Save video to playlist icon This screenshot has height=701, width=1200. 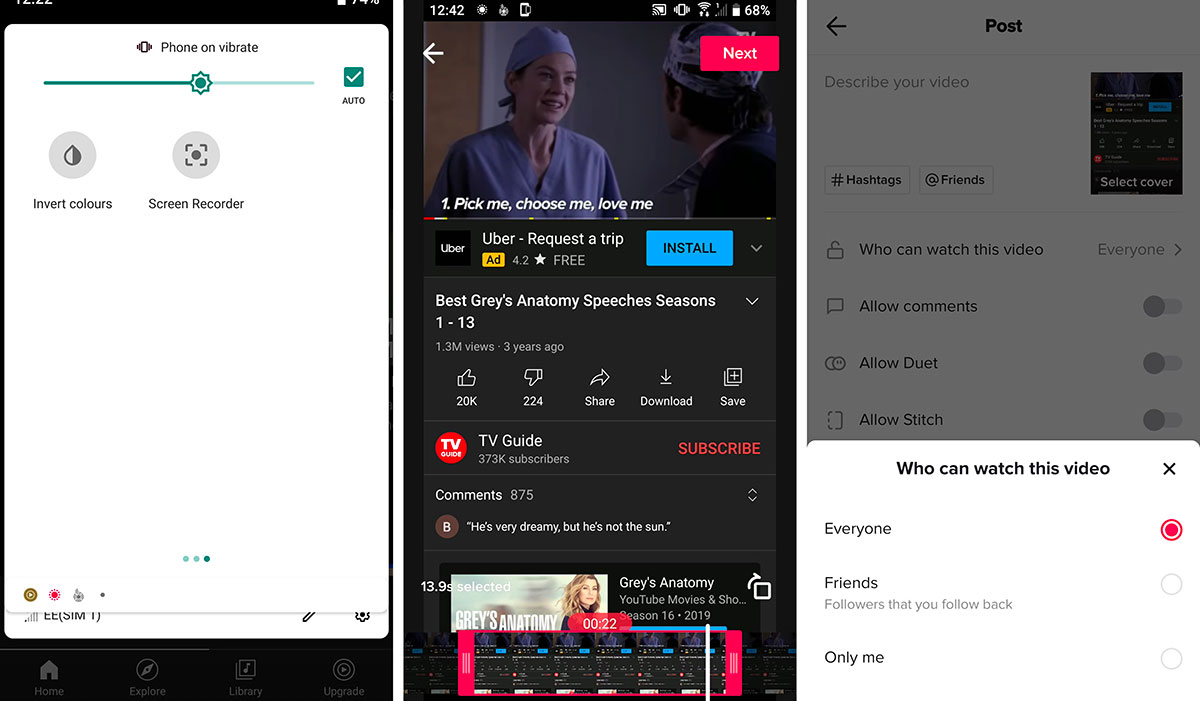pyautogui.click(x=733, y=378)
